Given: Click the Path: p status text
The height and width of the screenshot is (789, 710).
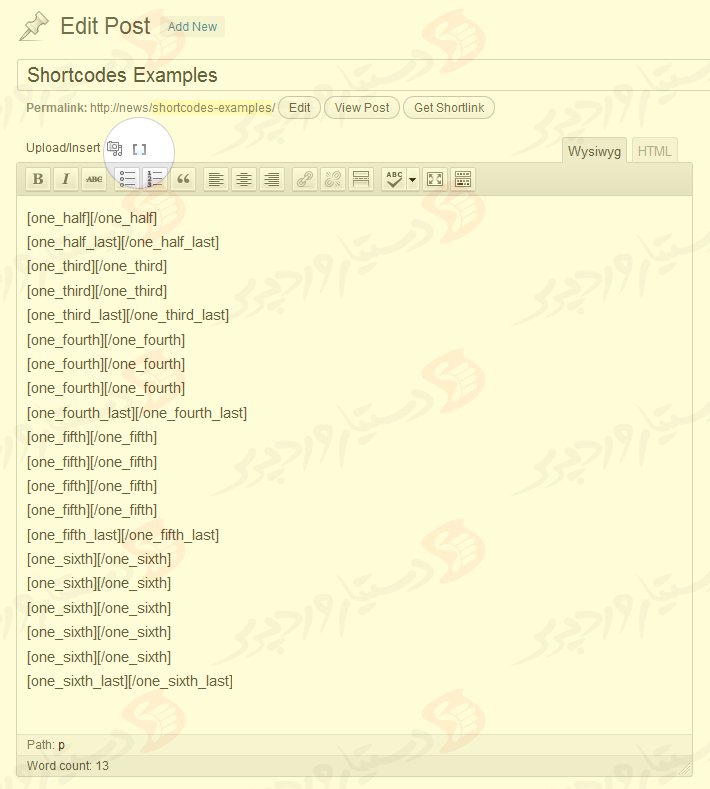Looking at the screenshot, I should pos(46,745).
